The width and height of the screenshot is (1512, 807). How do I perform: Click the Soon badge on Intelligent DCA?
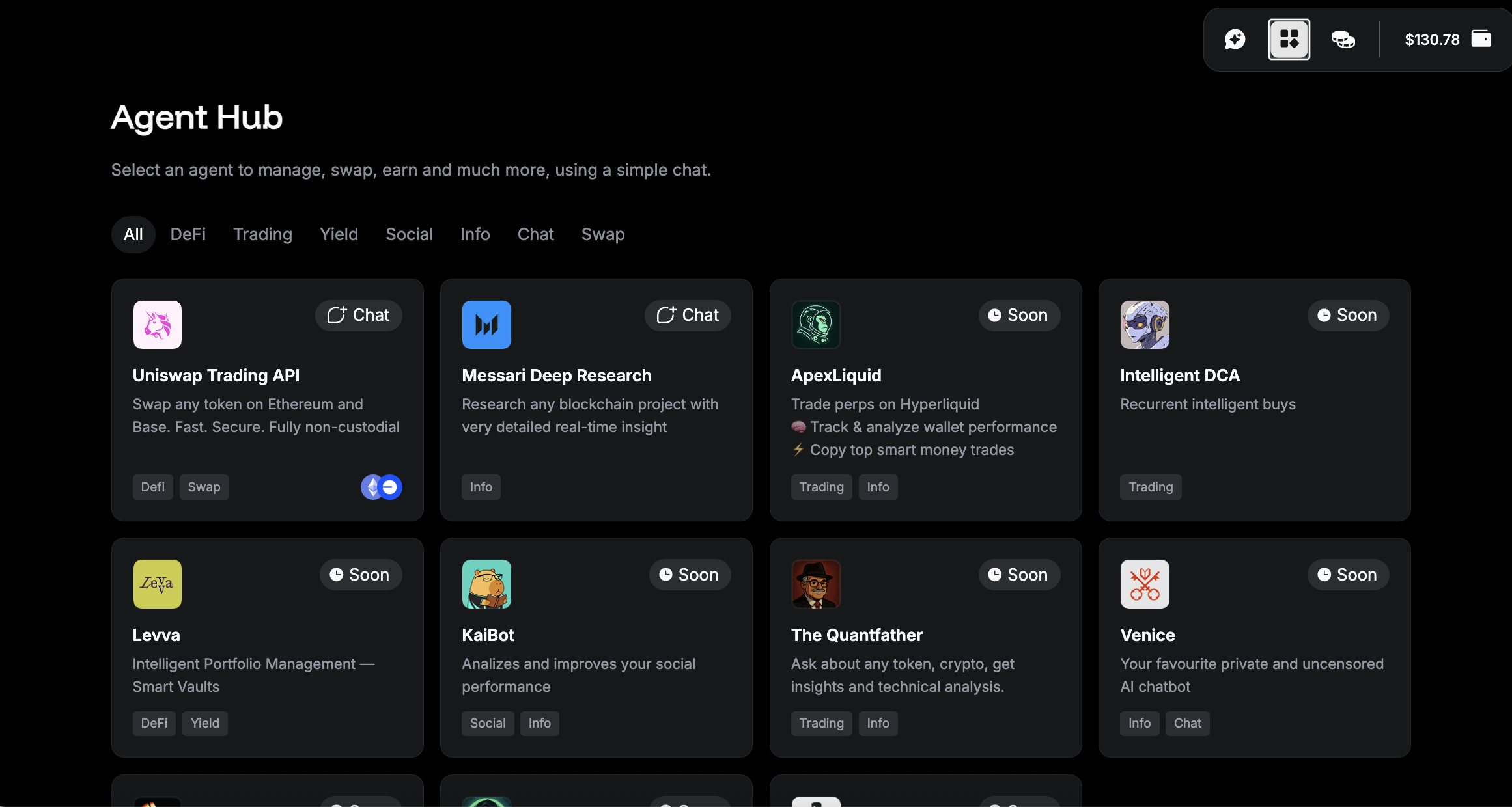pyautogui.click(x=1348, y=315)
